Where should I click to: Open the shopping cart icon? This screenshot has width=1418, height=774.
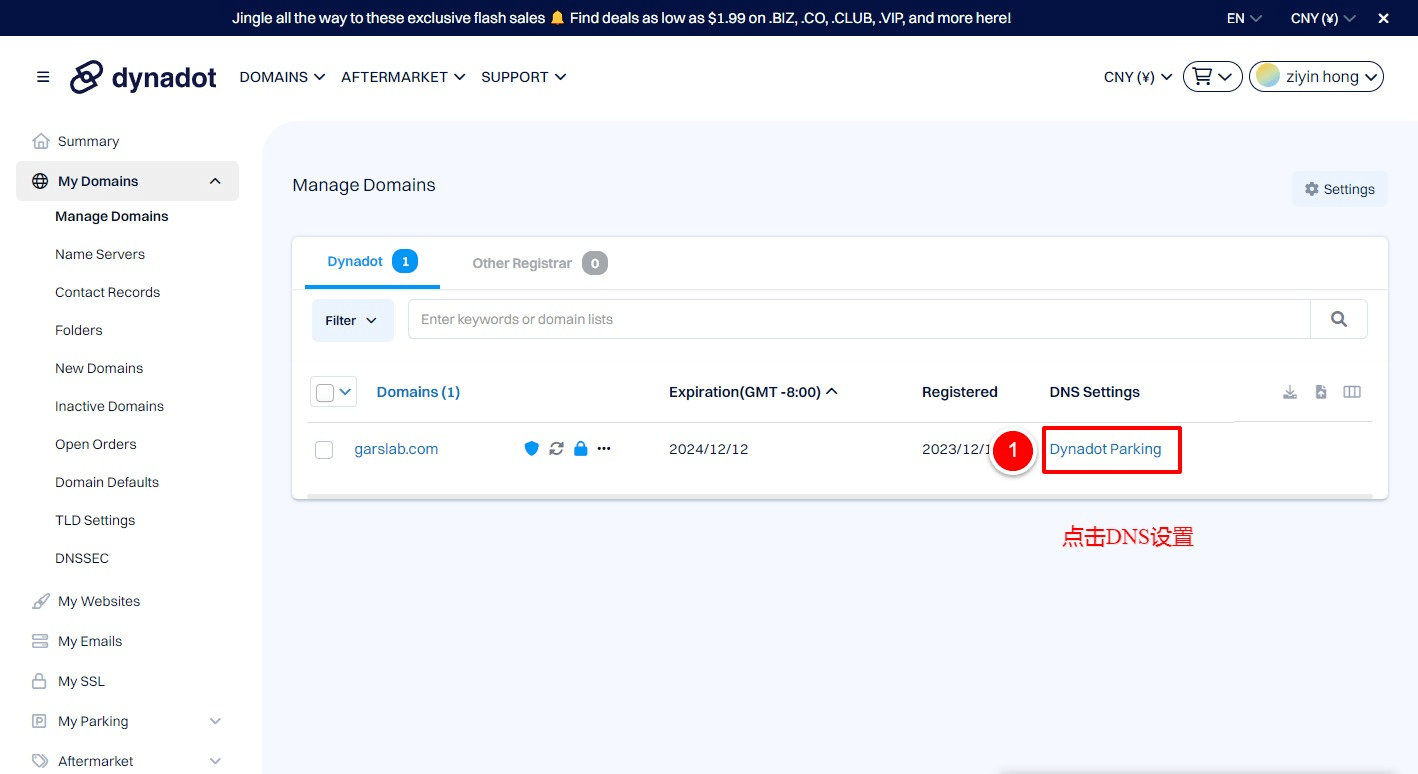click(1212, 77)
